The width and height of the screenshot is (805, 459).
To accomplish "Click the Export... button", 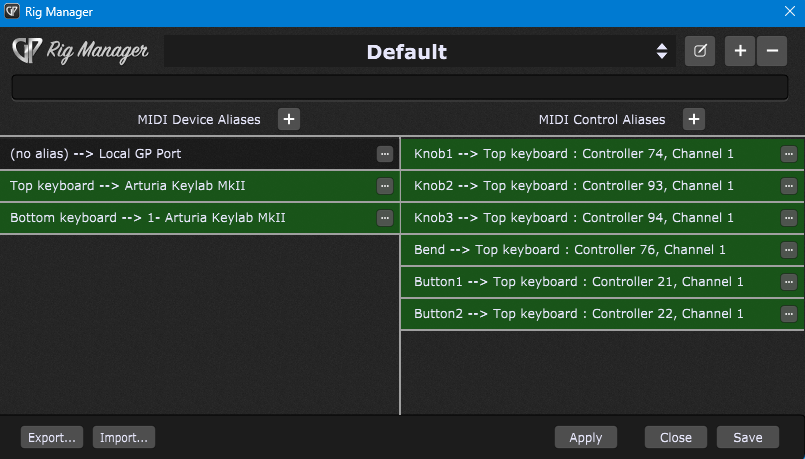I will (x=52, y=437).
